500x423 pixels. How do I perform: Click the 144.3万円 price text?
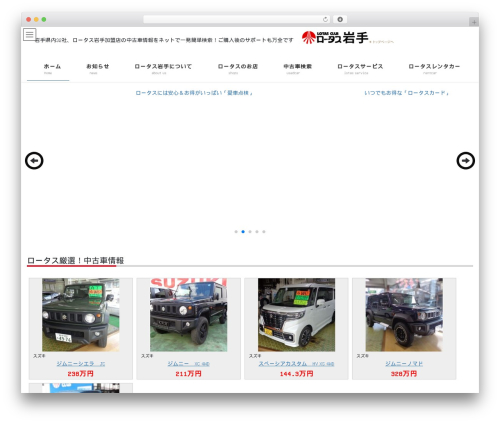[296, 374]
